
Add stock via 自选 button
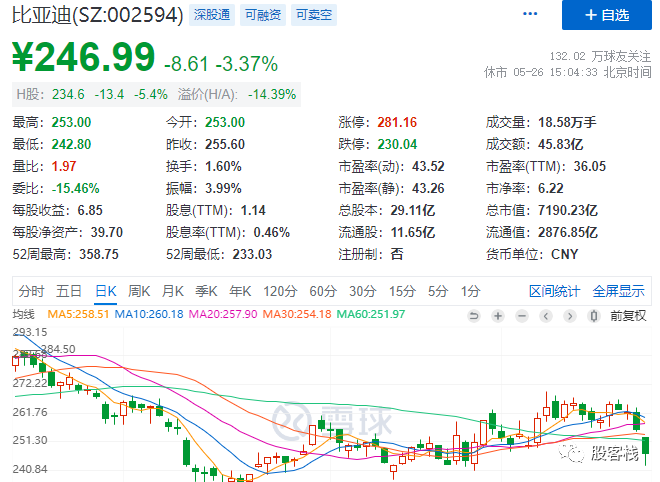[x=607, y=15]
